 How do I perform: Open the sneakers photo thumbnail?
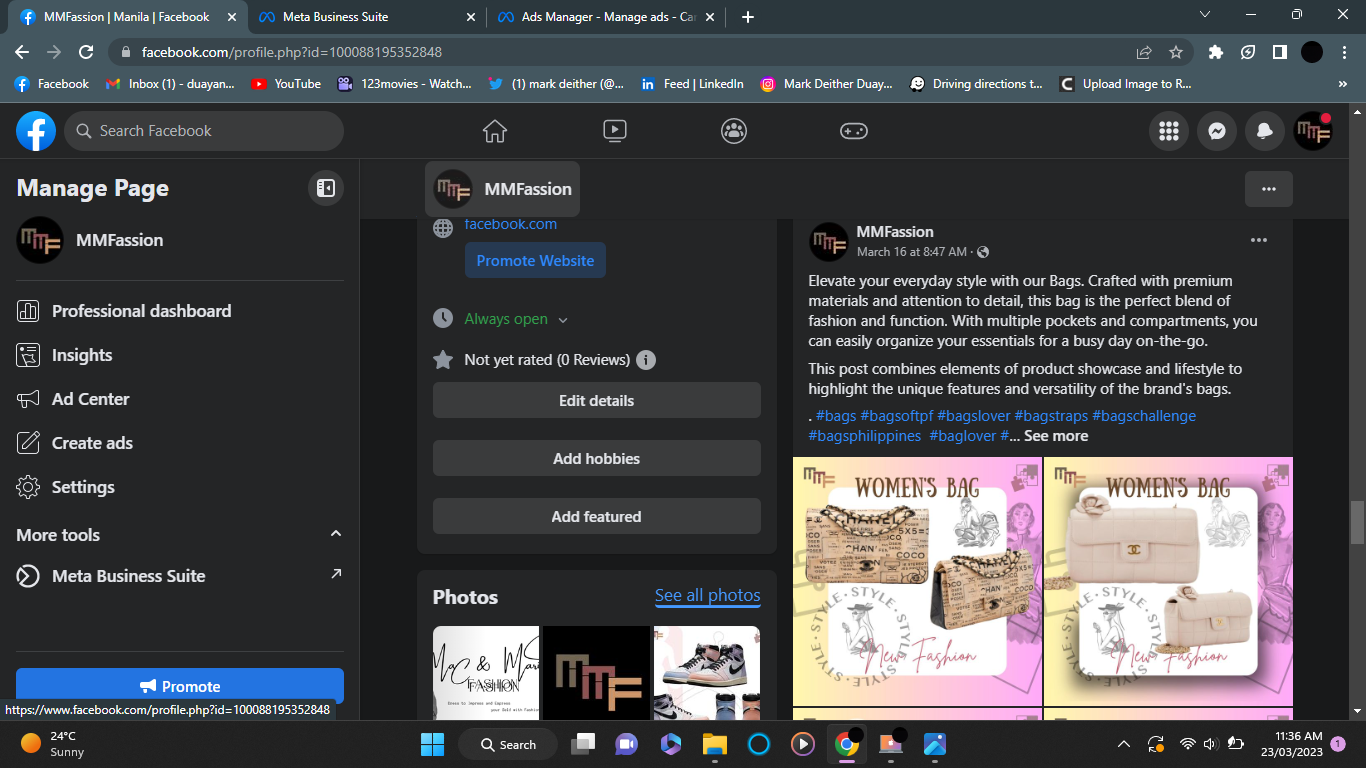click(x=707, y=673)
